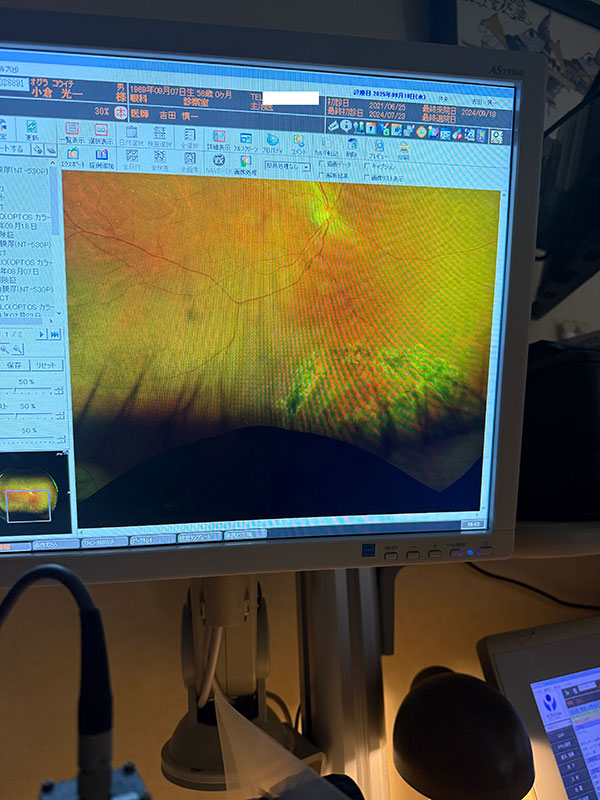Jump to last page arrow icon
This screenshot has width=600, height=800.
tap(55, 334)
